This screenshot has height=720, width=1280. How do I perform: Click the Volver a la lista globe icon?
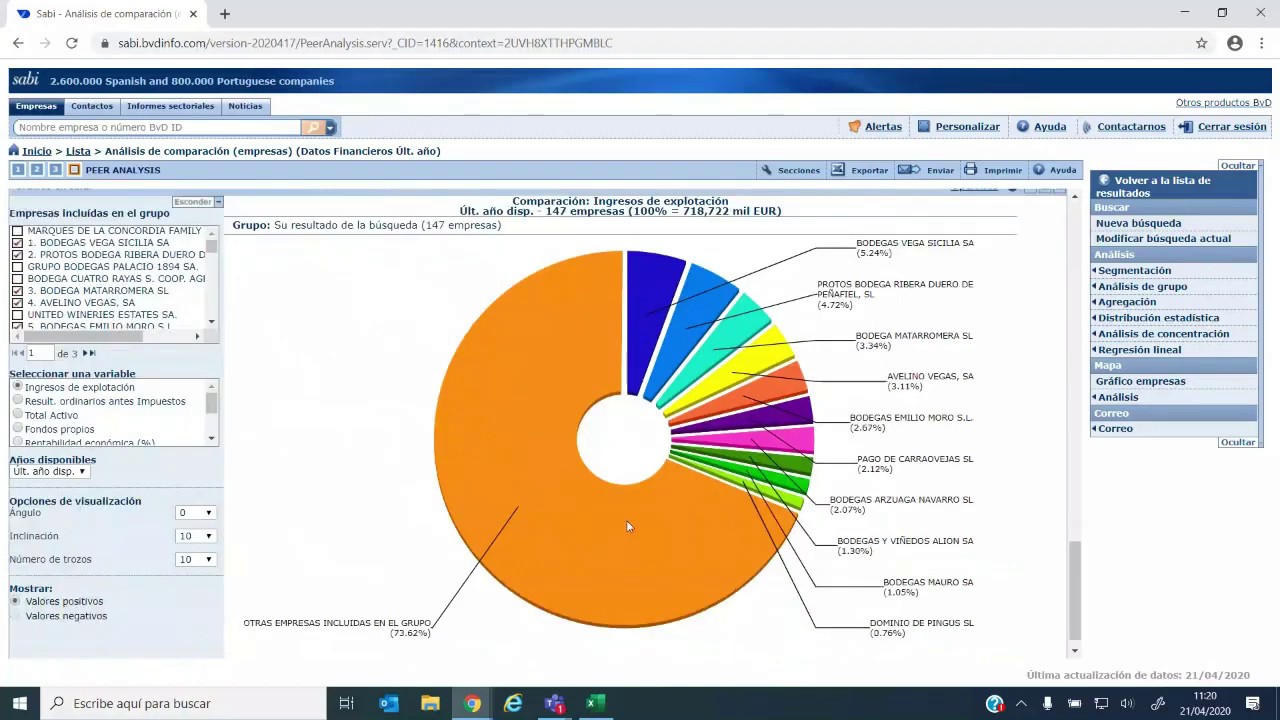tap(1104, 181)
